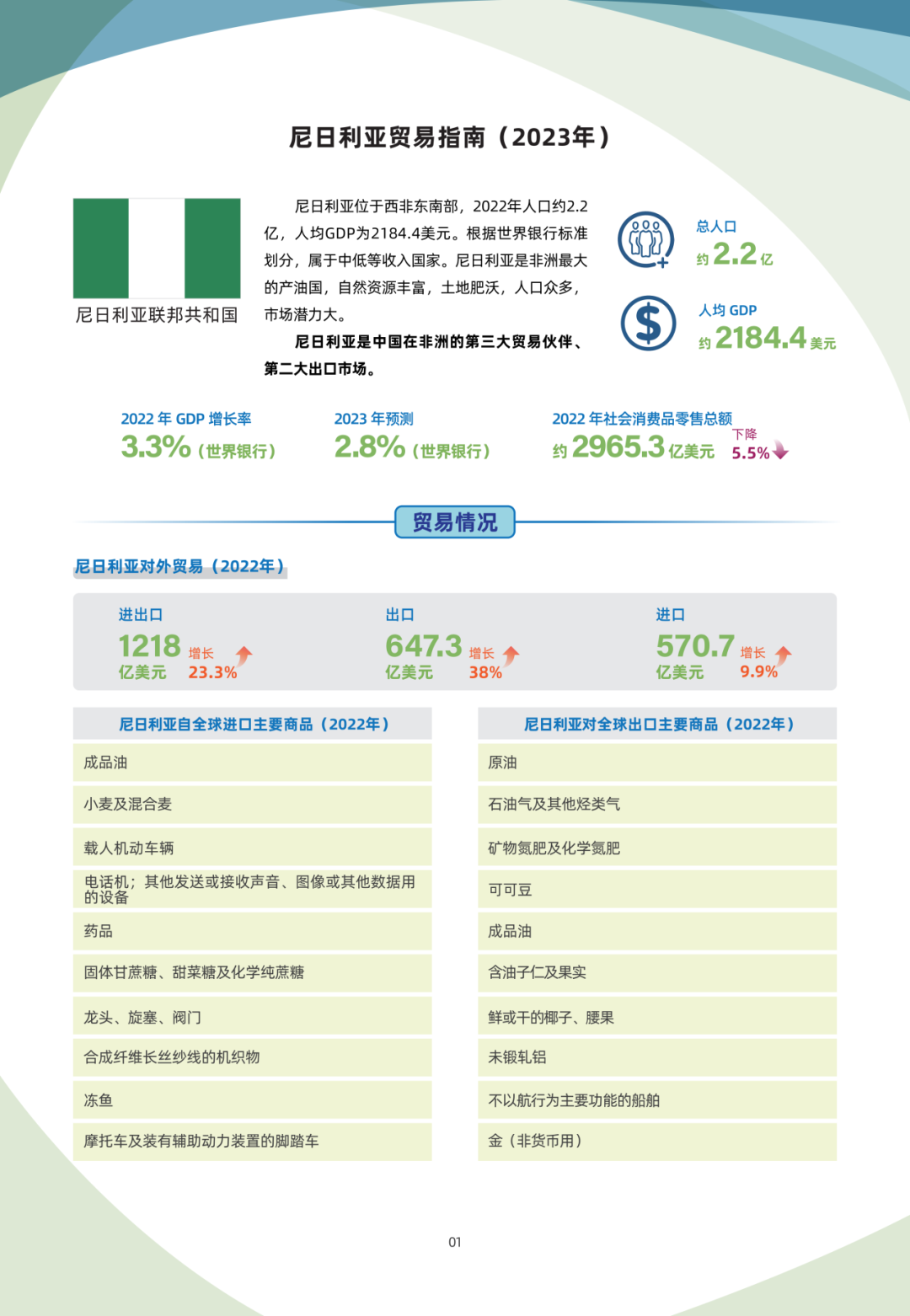Viewport: 910px width, 1316px height.
Task: Click the 贸易情况 section badge
Action: click(455, 522)
